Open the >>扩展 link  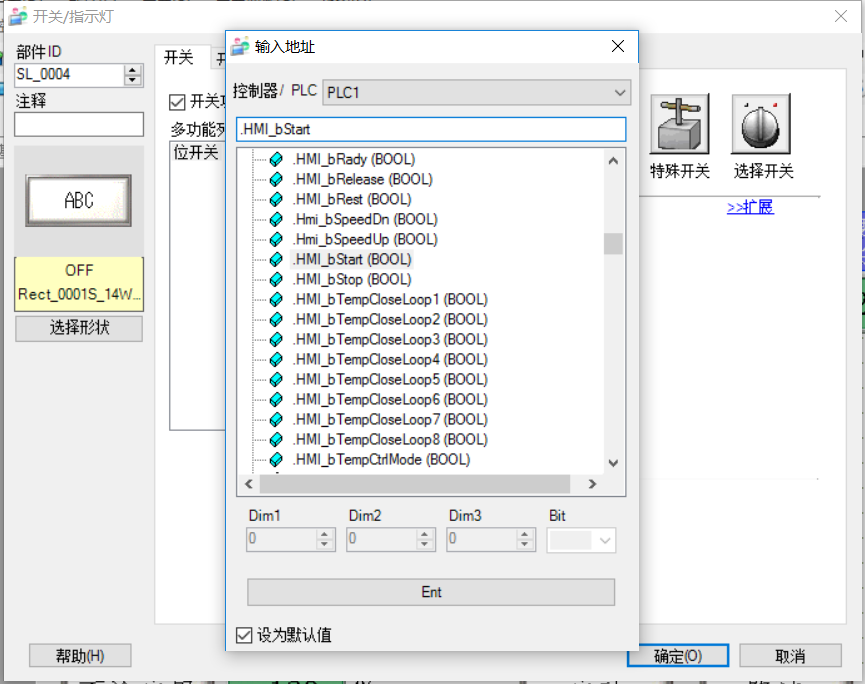coord(750,207)
